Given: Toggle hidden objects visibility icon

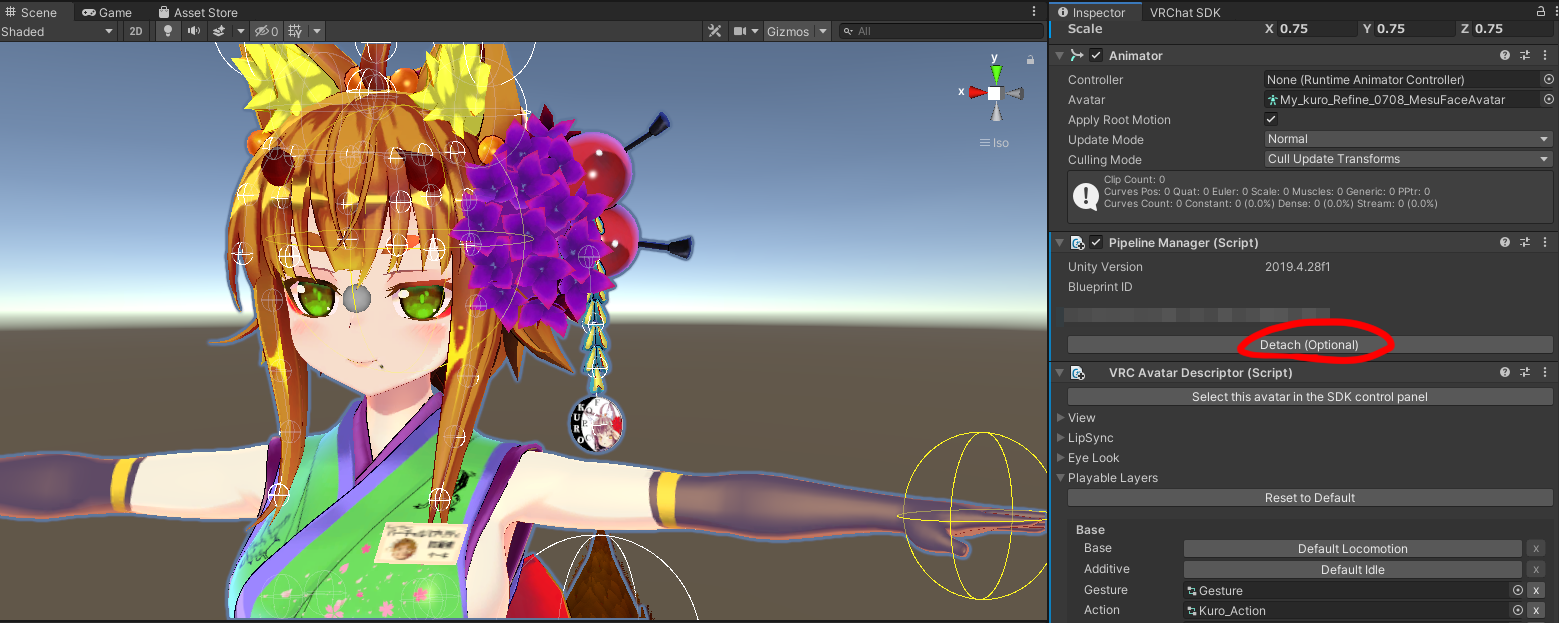Looking at the screenshot, I should [265, 31].
